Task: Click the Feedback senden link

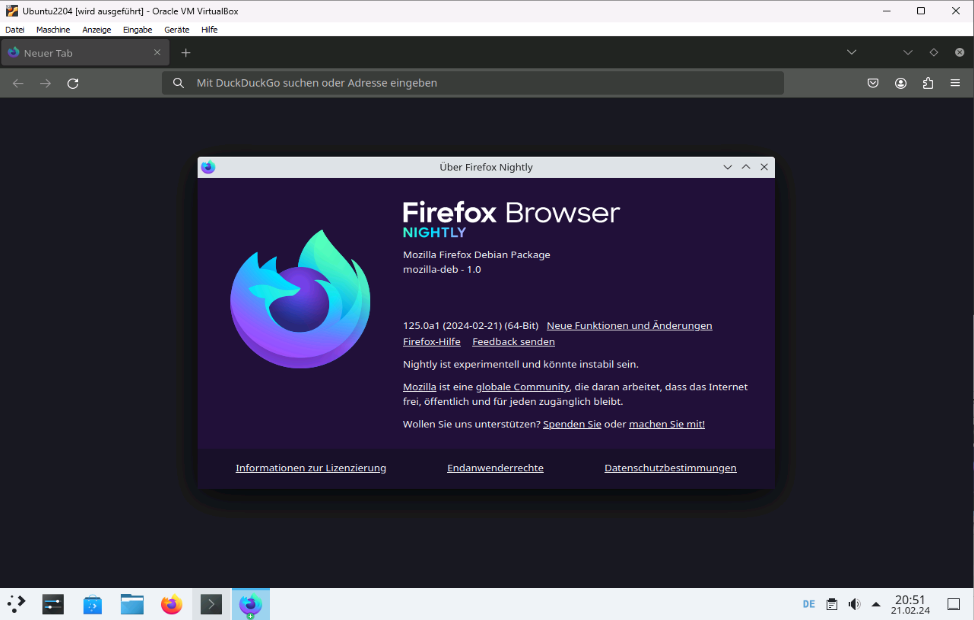Action: point(513,342)
